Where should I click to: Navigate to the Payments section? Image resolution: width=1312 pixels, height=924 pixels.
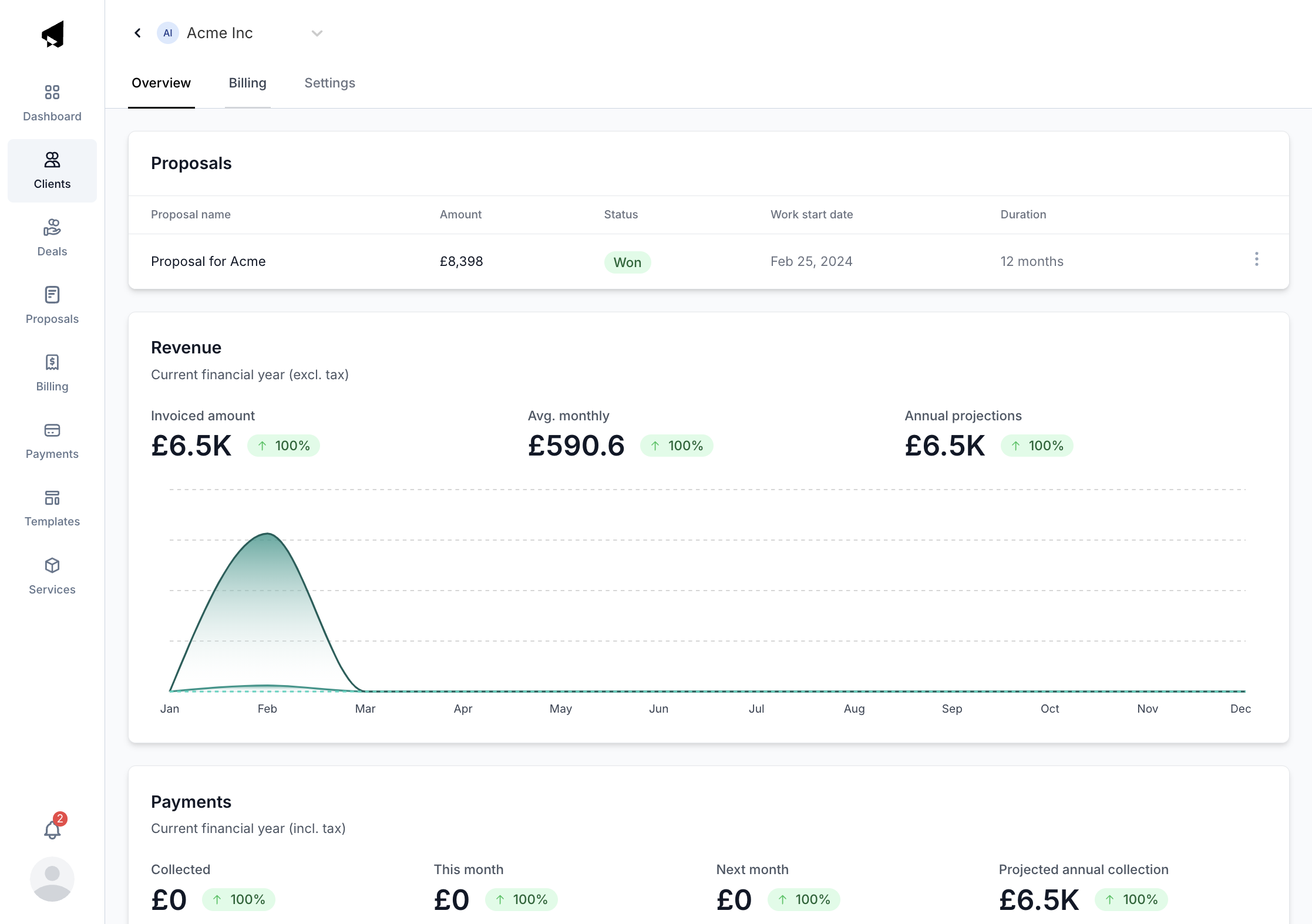(52, 440)
